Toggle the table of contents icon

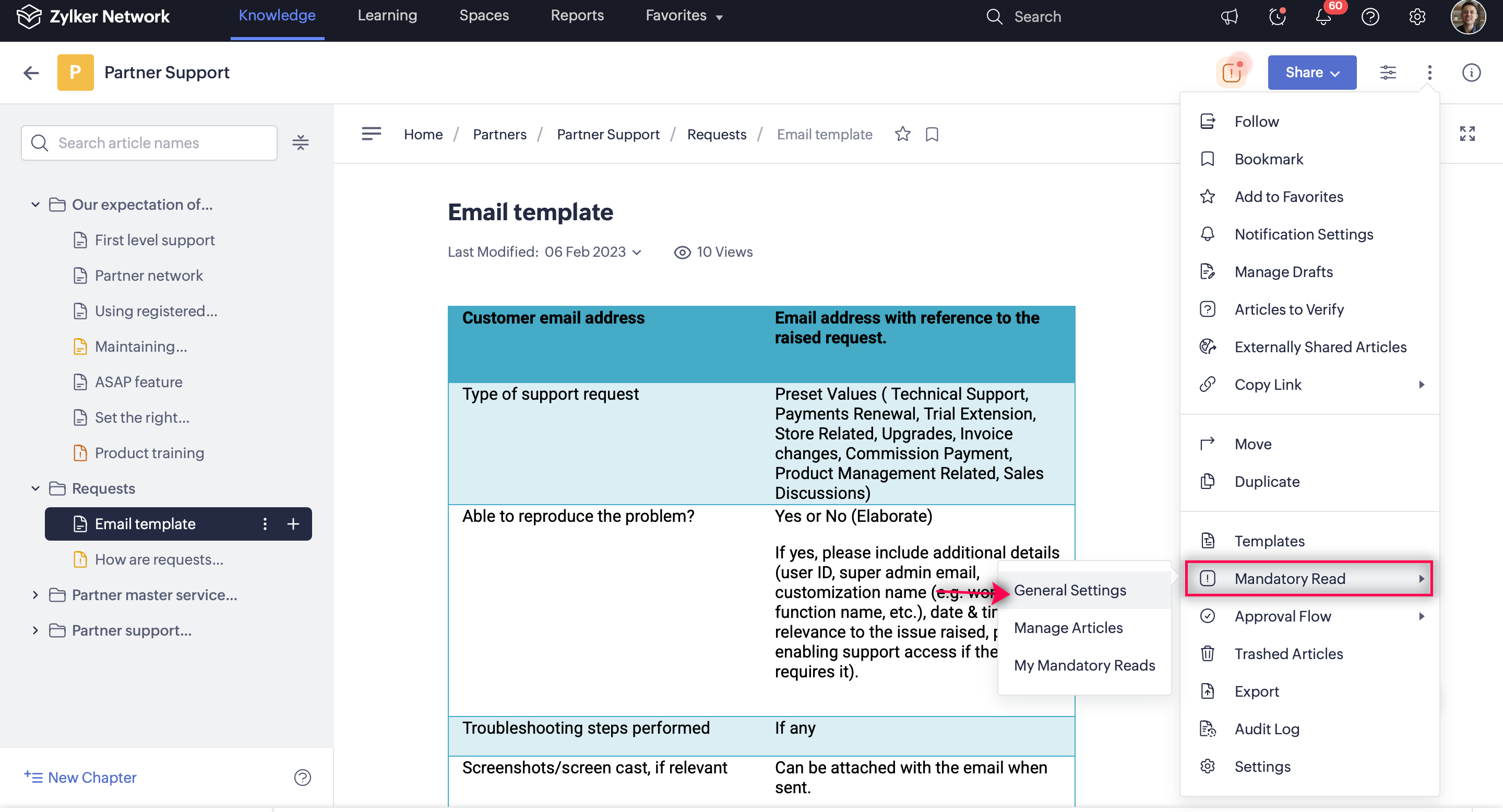point(371,134)
